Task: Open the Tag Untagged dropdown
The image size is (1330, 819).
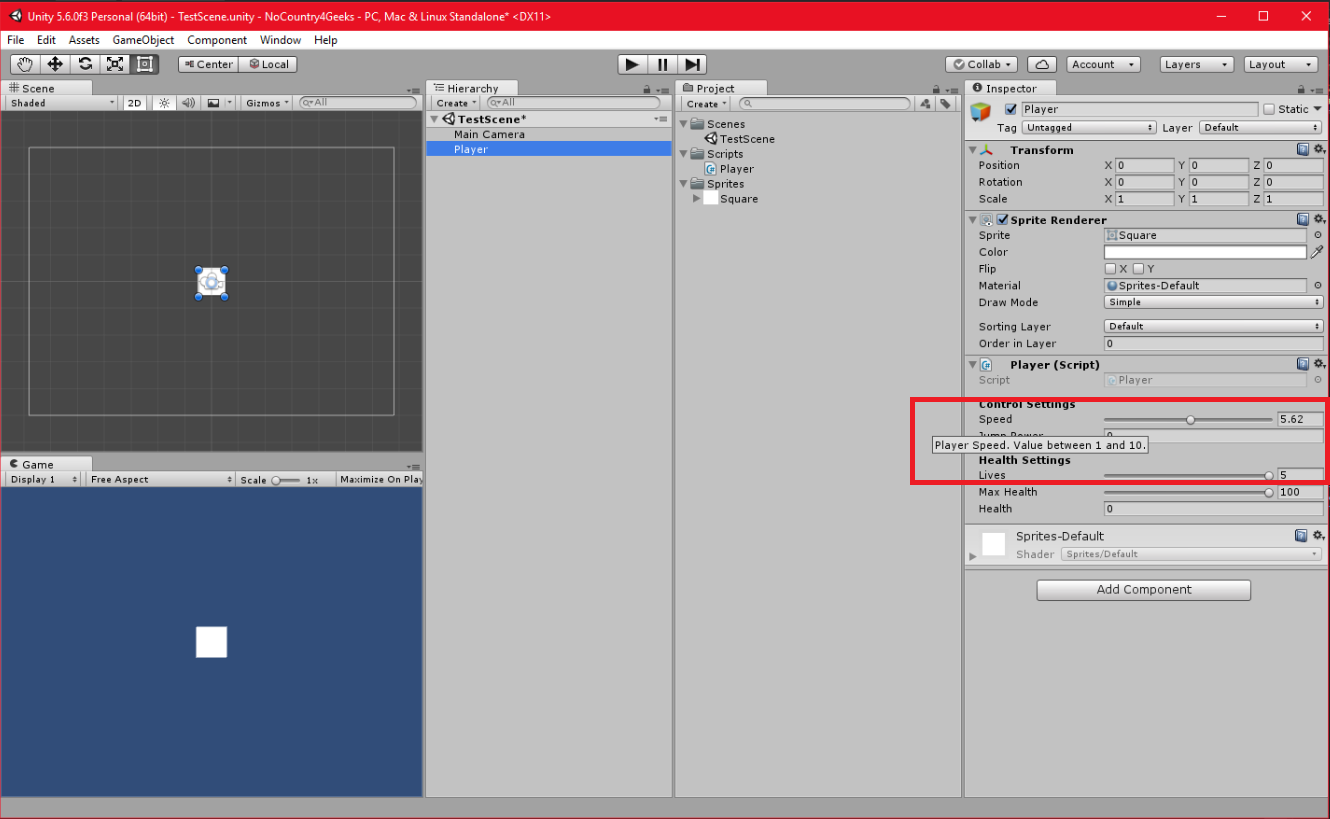Action: 1089,128
